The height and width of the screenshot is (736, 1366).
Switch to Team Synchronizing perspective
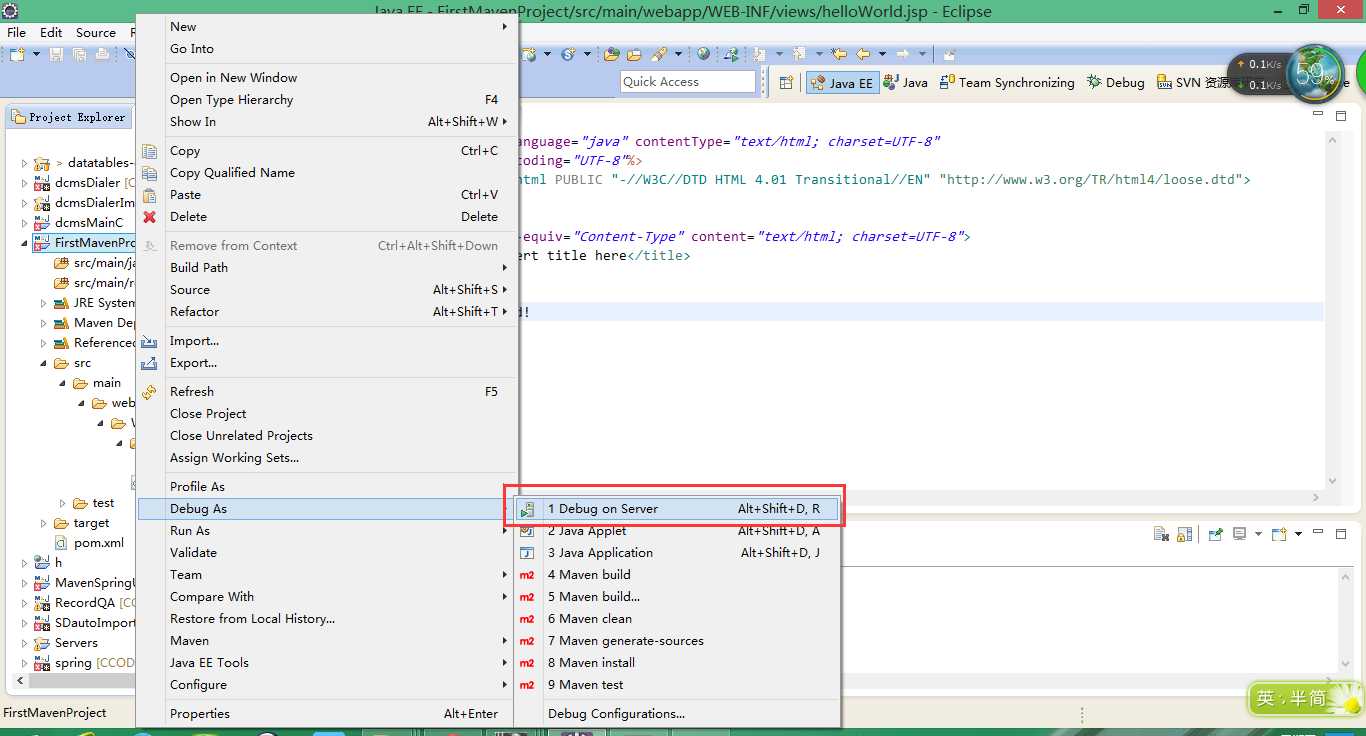(1007, 83)
